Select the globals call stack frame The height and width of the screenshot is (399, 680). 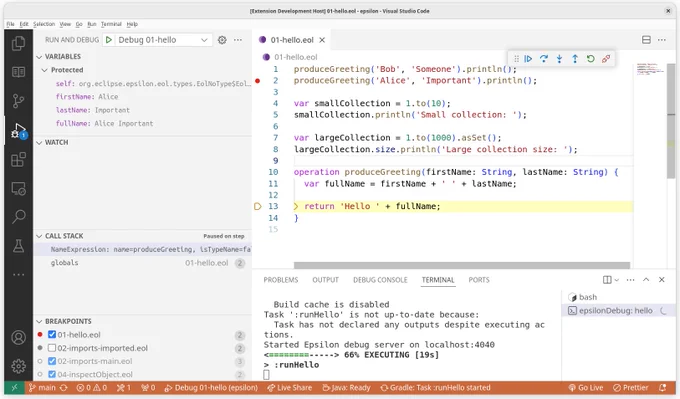143,263
